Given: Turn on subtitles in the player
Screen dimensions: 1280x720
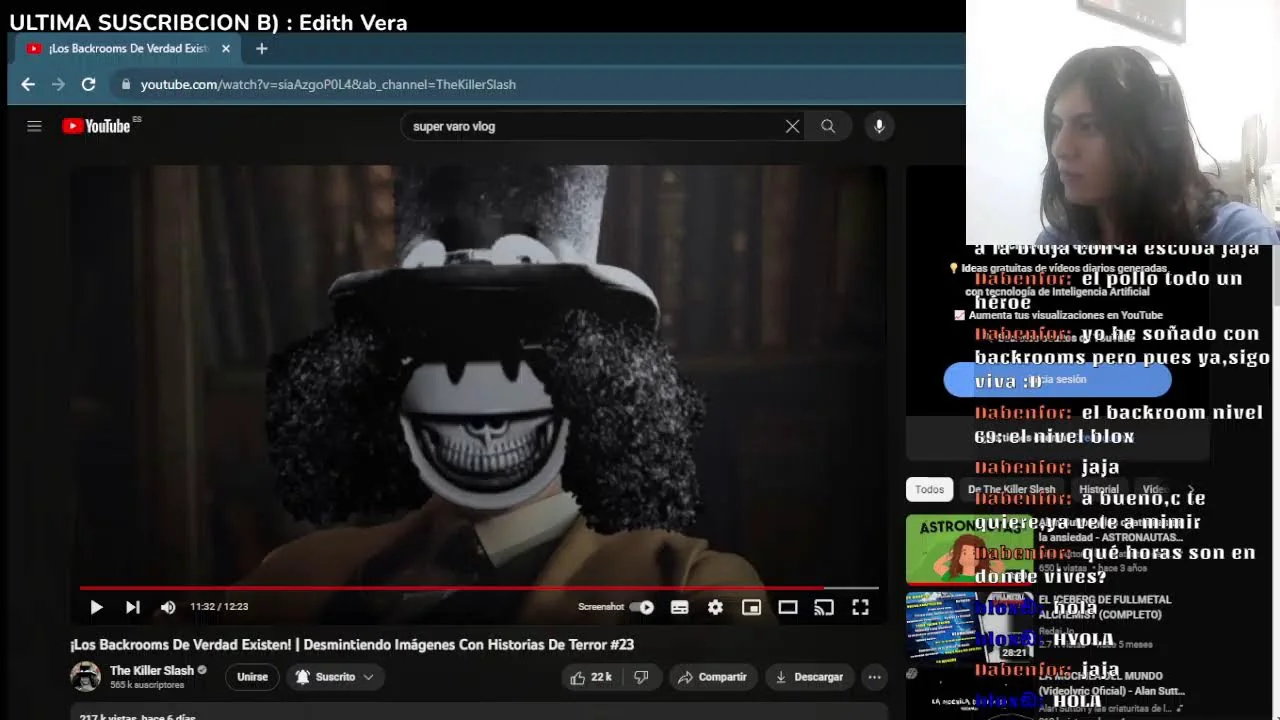Looking at the screenshot, I should coord(679,607).
